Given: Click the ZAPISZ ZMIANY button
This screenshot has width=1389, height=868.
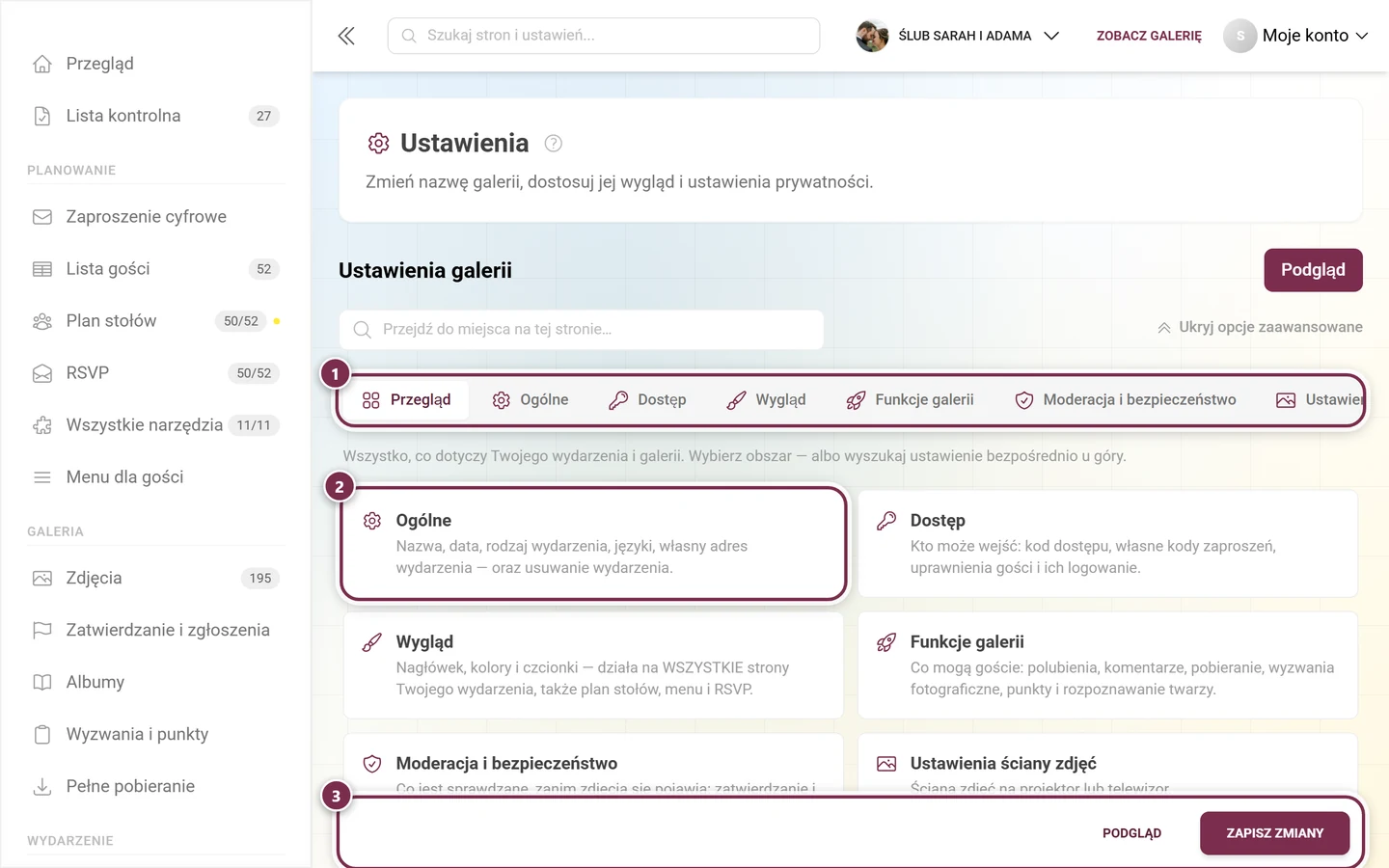Looking at the screenshot, I should tap(1274, 833).
